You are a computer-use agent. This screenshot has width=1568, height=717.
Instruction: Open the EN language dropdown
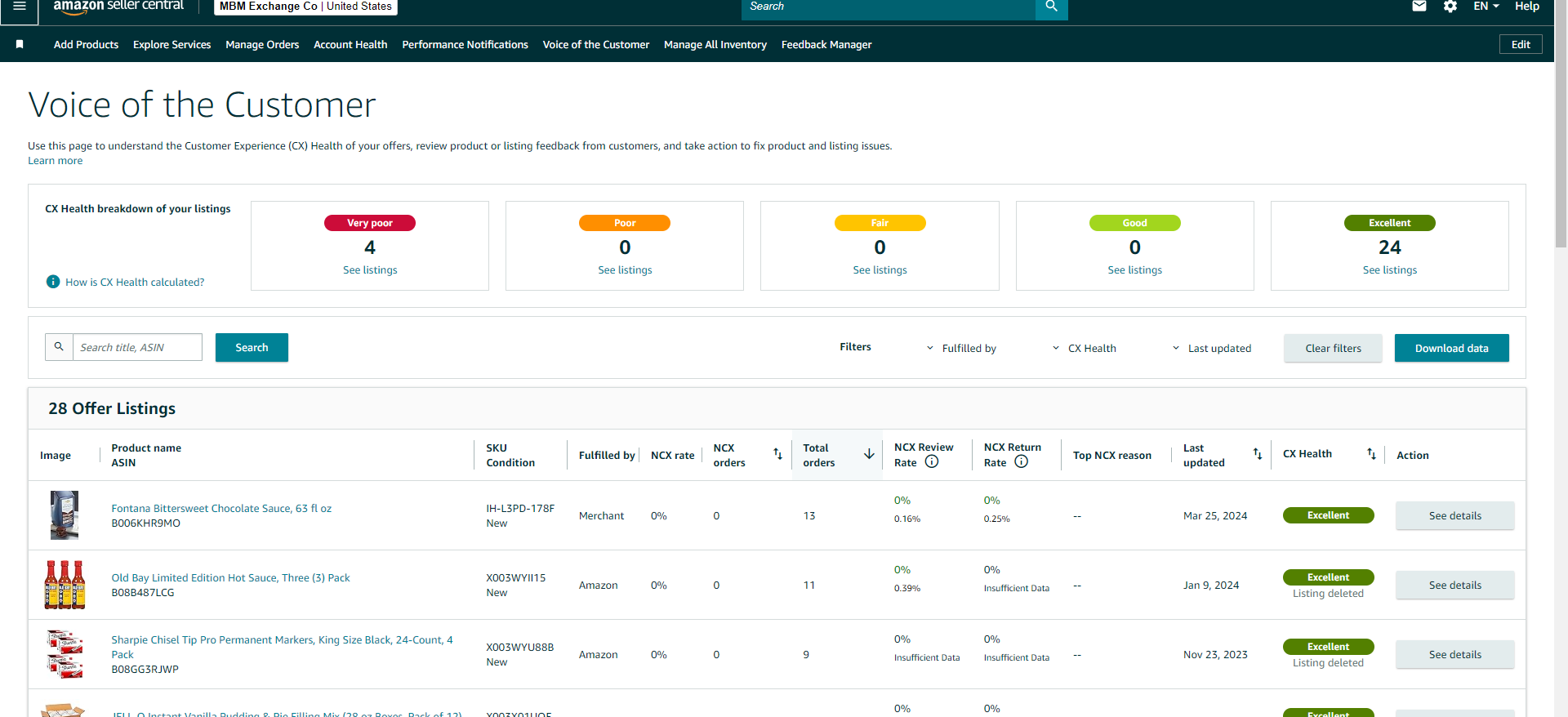[x=1486, y=7]
